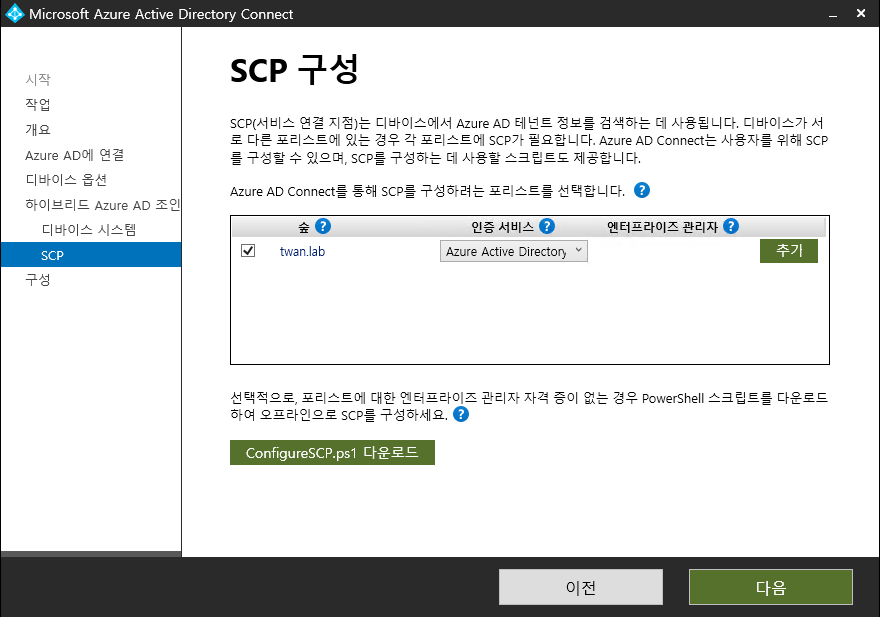The image size is (880, 617).
Task: Download the ConfigureSCP.ps1 script
Action: (332, 453)
